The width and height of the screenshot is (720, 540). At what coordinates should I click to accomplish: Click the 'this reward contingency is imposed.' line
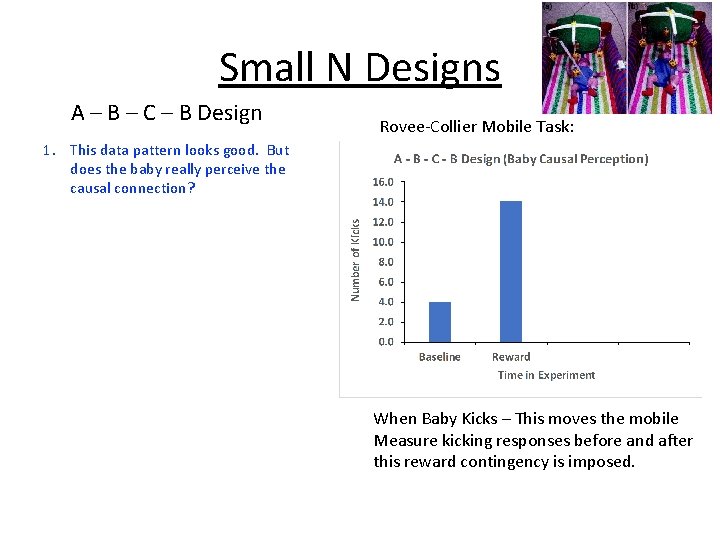[x=504, y=461]
